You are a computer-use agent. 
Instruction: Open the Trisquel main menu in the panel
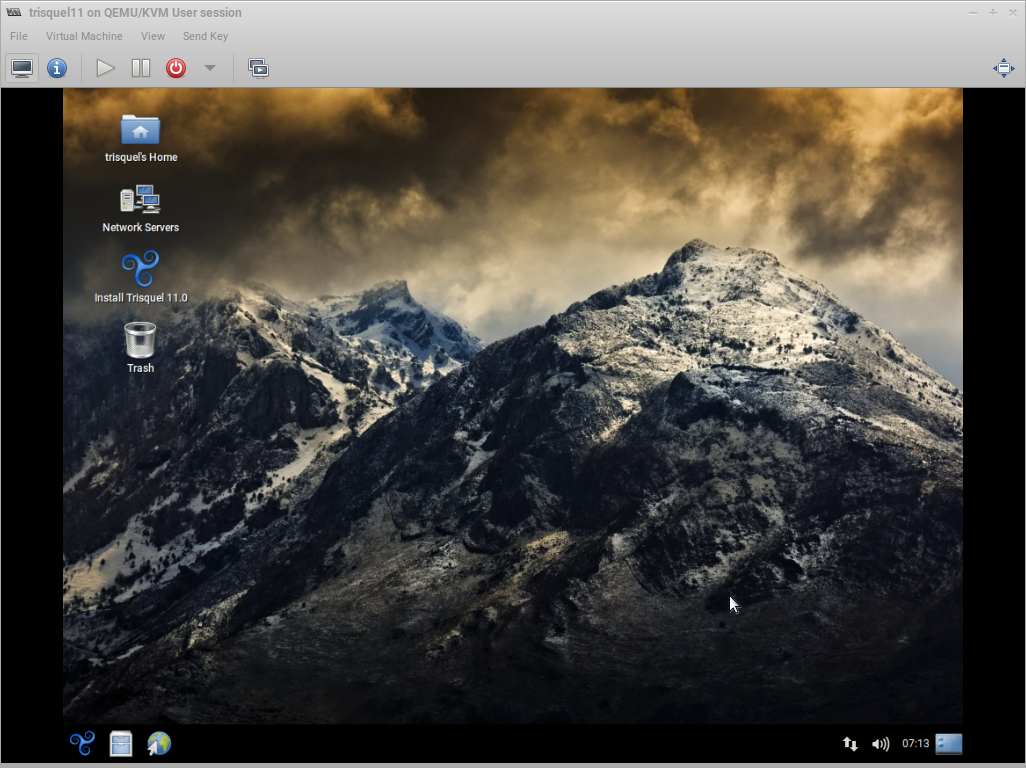(82, 743)
